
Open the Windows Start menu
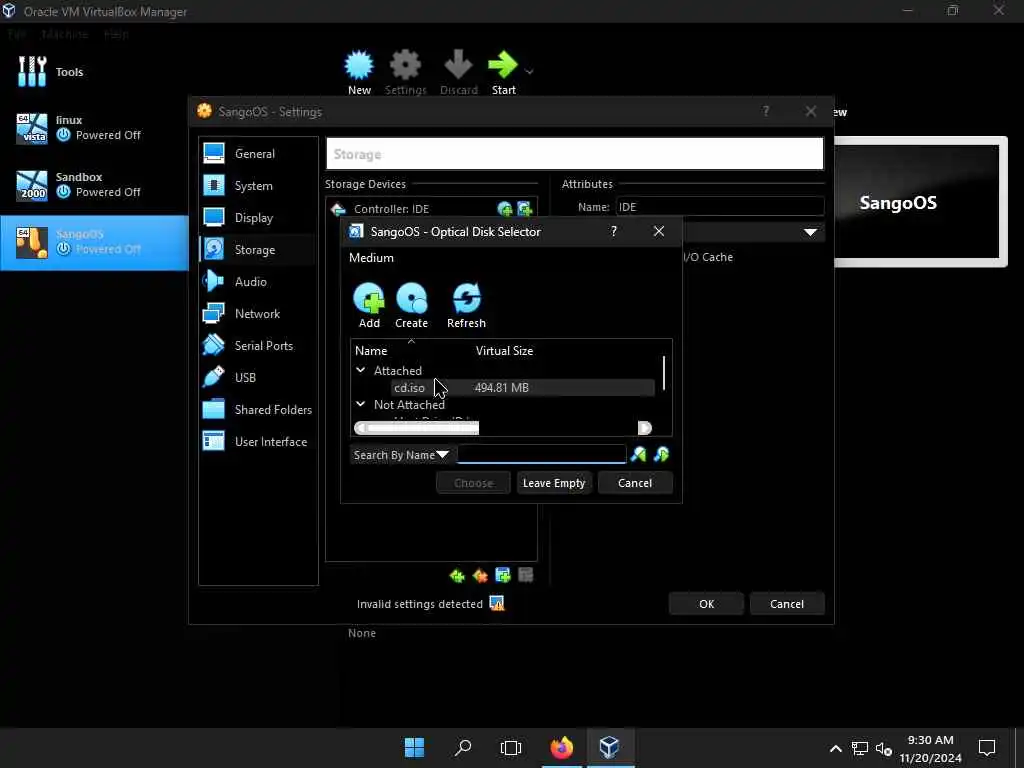(414, 747)
